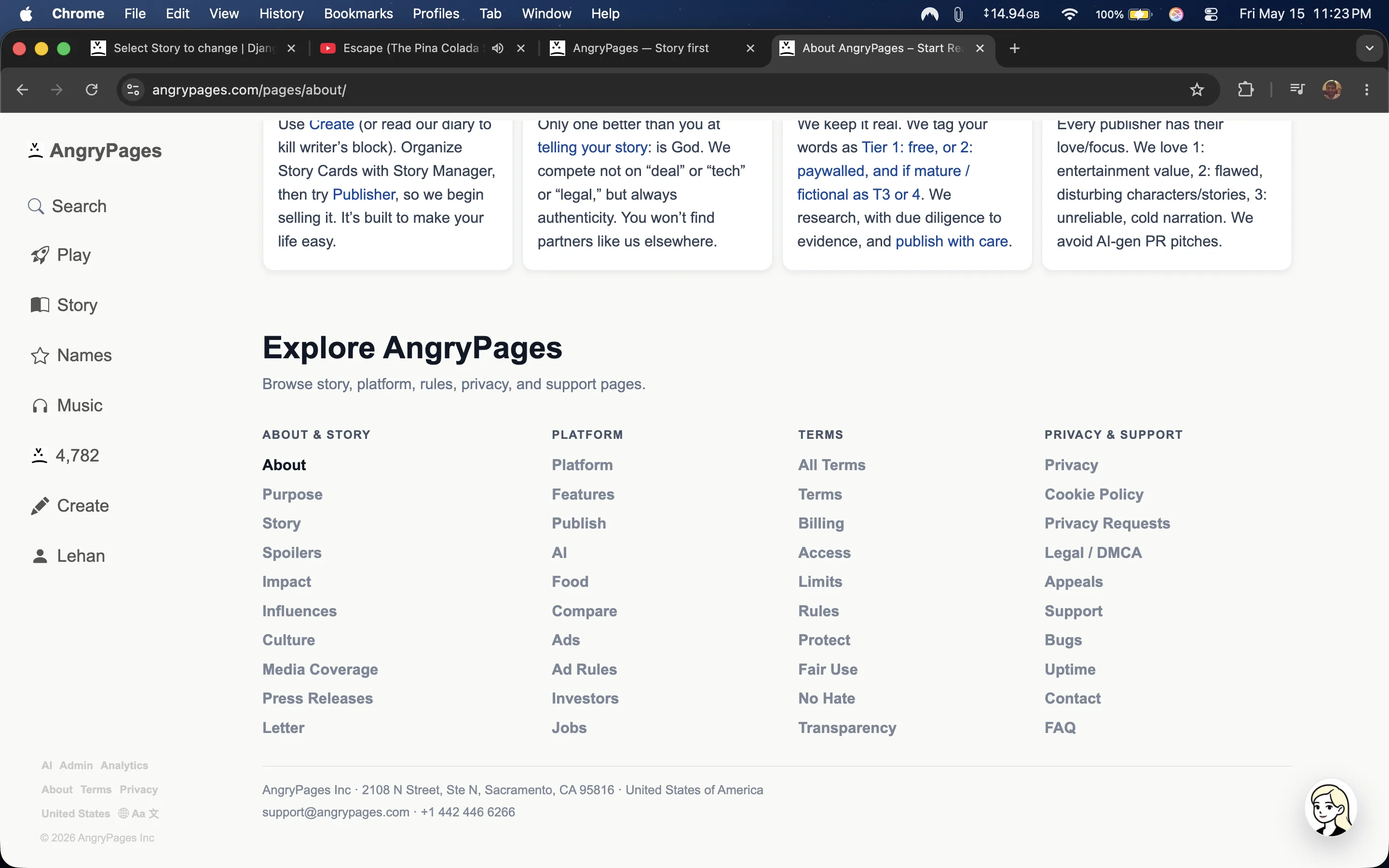Go back to previous page

click(x=22, y=90)
